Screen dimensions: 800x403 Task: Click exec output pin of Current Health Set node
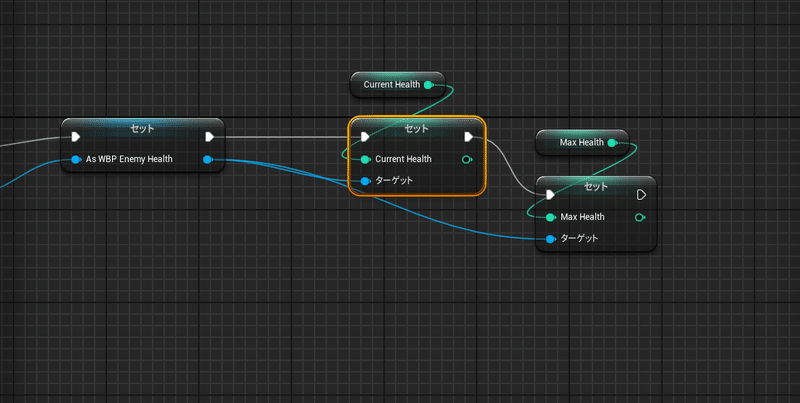tap(468, 137)
